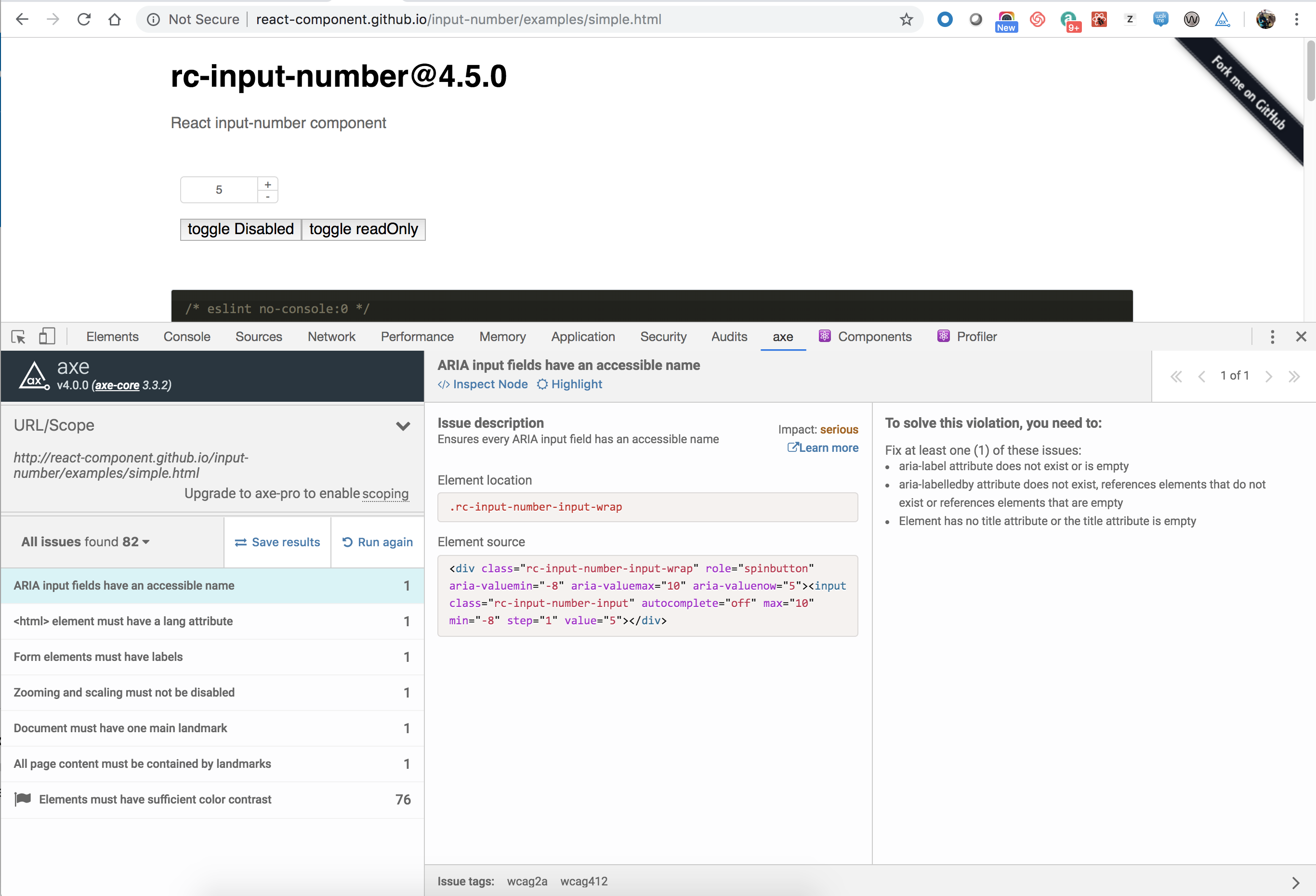Click Highlight to highlight the element
Image resolution: width=1316 pixels, height=896 pixels.
[x=570, y=384]
